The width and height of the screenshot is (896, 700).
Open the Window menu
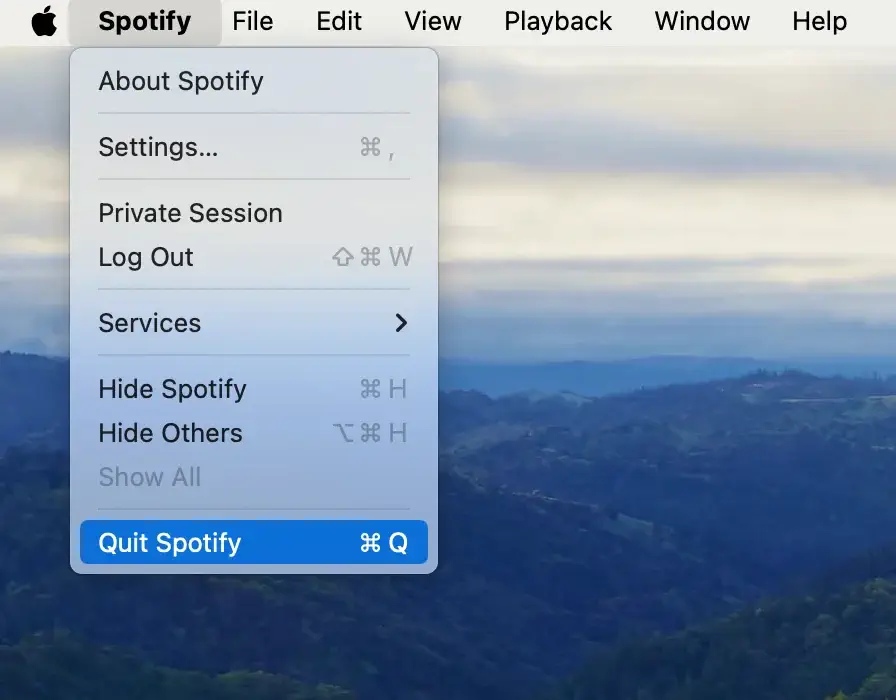[701, 21]
